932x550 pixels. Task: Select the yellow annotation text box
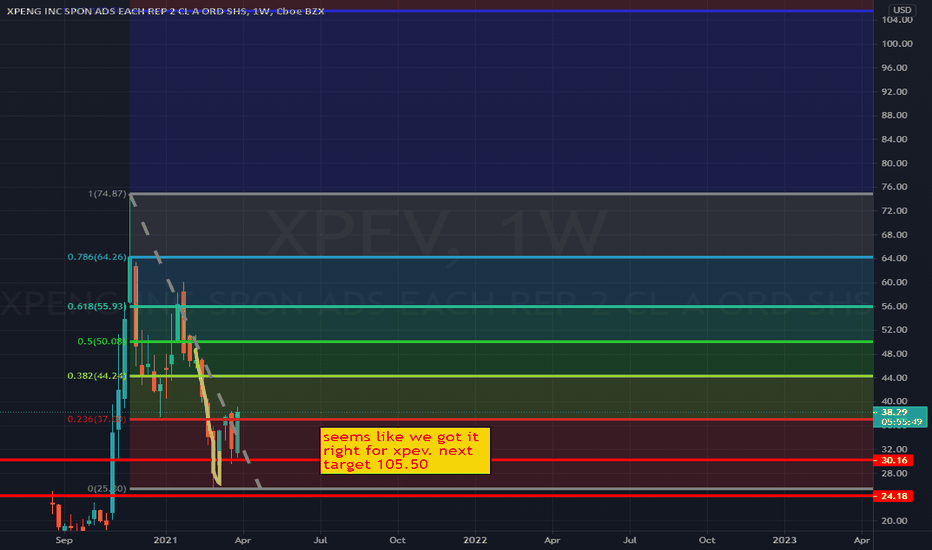(405, 451)
